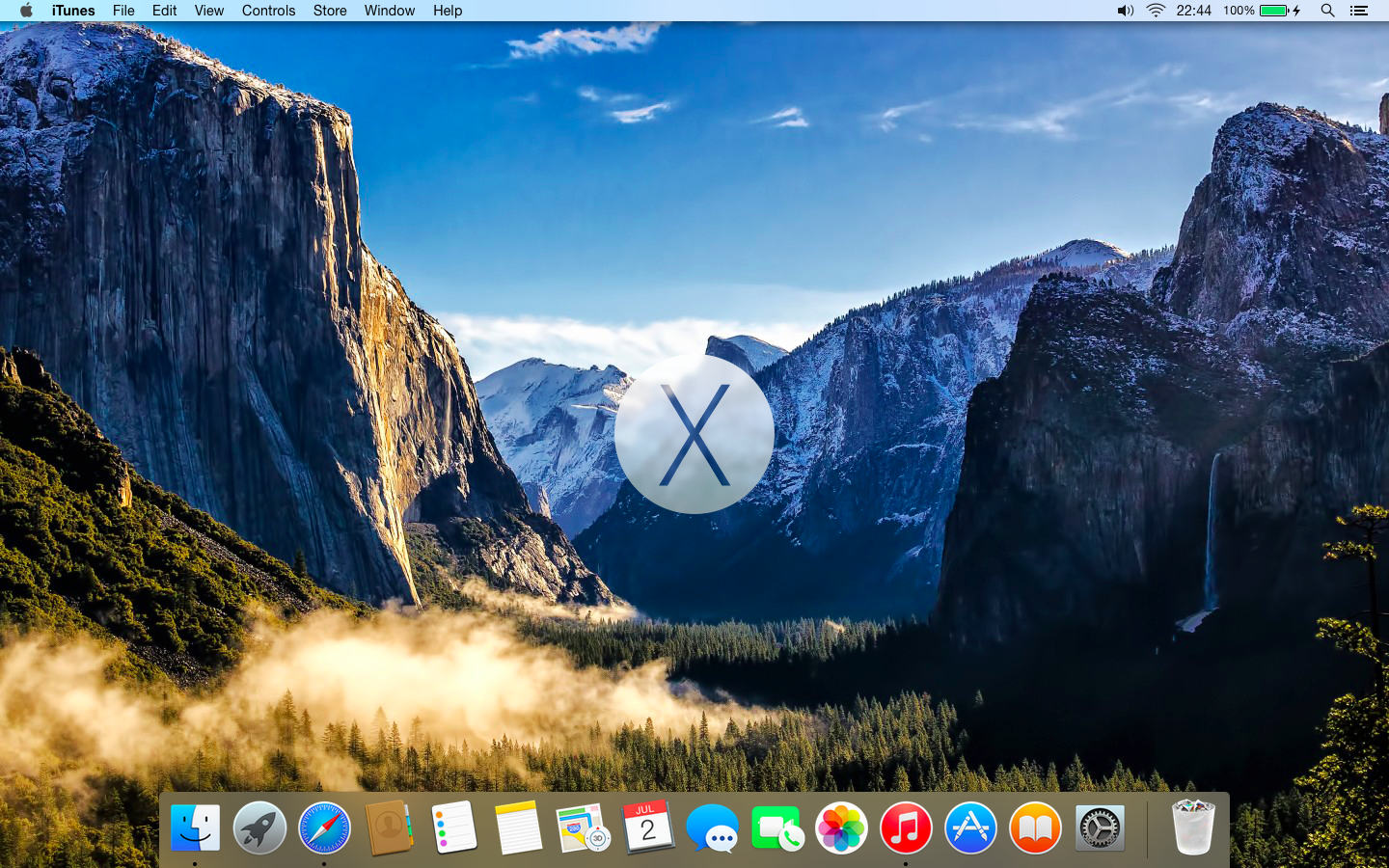The width and height of the screenshot is (1389, 868).
Task: Open Photos colorful flower icon
Action: pos(841,828)
